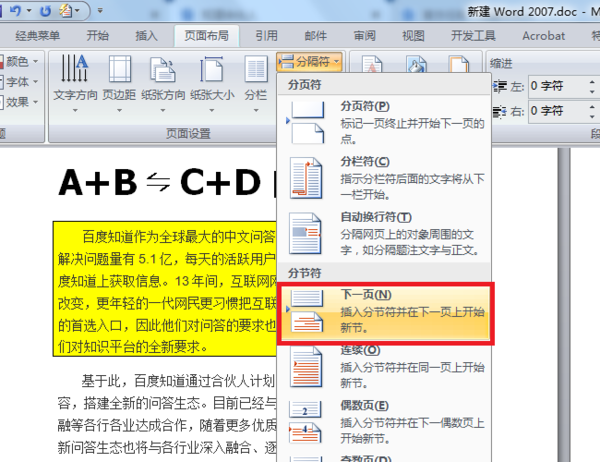The image size is (600, 462).
Task: Increase left indent with up stepper
Action: click(592, 82)
